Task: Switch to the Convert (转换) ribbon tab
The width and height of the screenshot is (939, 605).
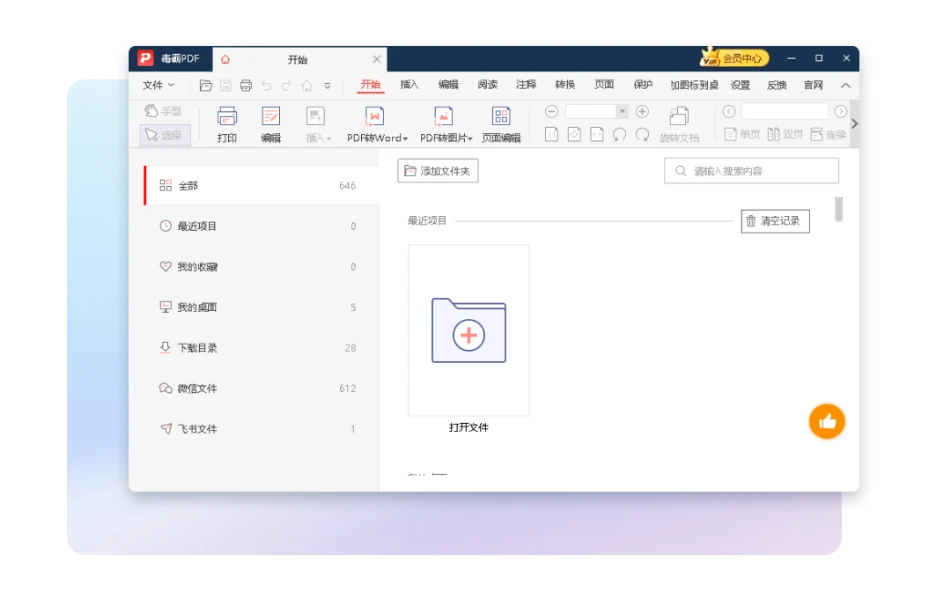Action: coord(565,84)
